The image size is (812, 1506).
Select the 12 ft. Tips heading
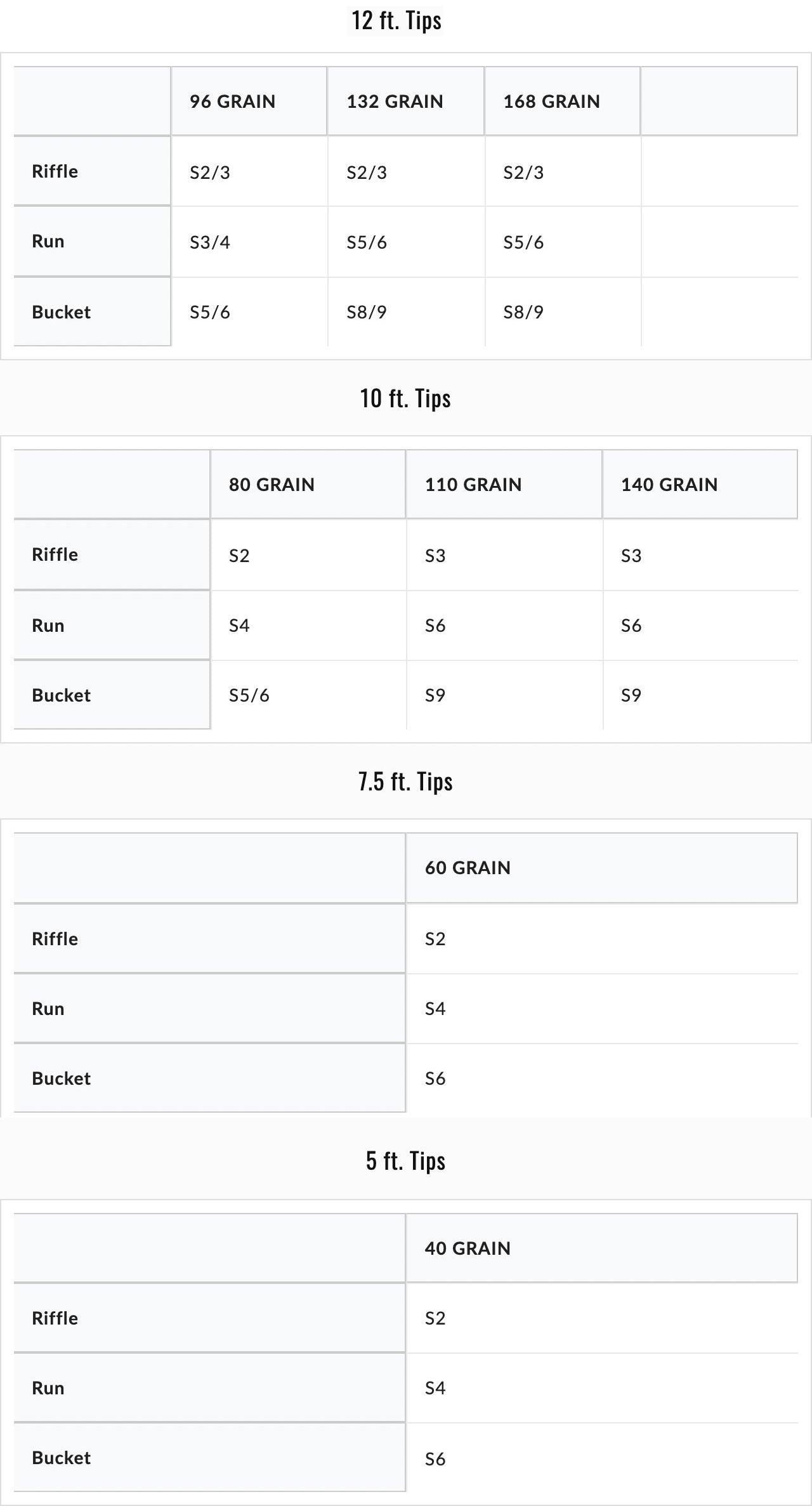pos(396,20)
